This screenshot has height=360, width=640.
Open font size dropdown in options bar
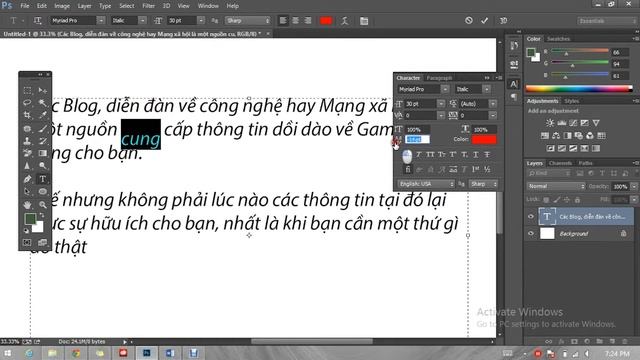point(200,20)
